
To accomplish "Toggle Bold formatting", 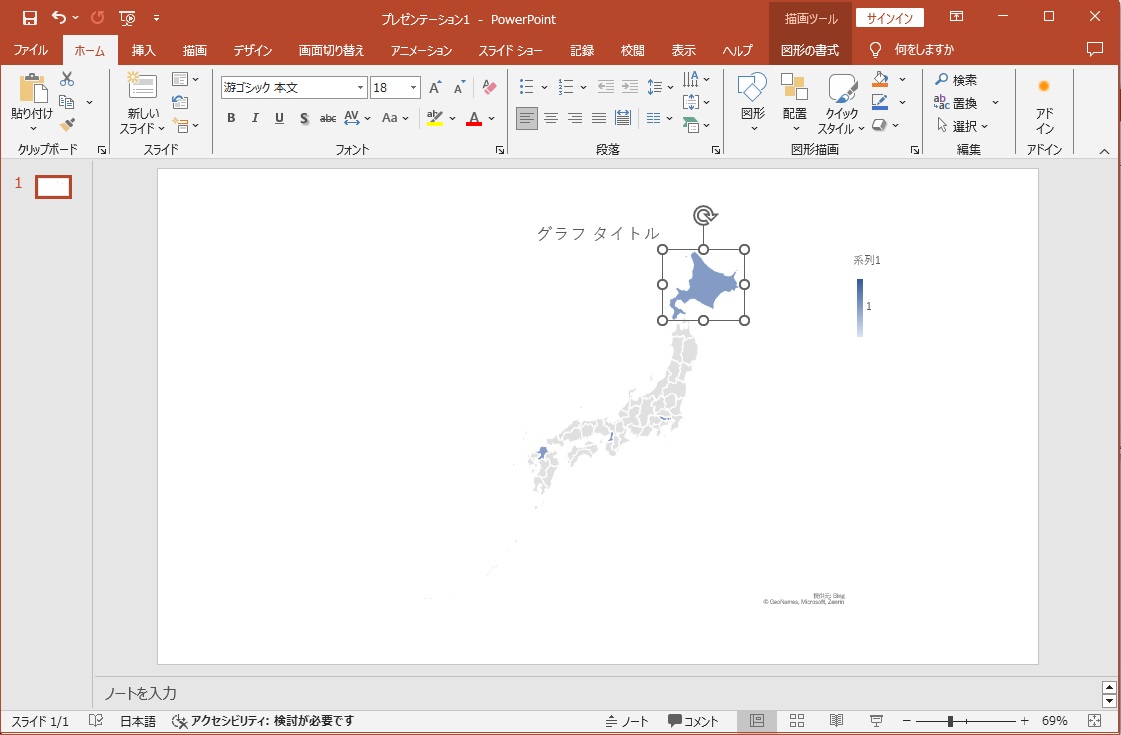I will point(231,118).
